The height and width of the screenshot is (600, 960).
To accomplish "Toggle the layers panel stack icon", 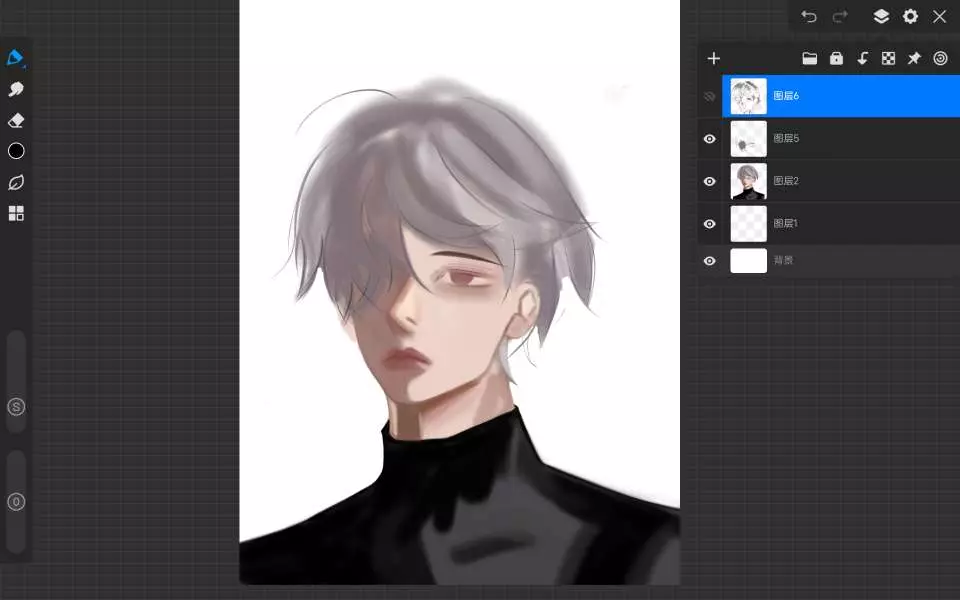I will (x=881, y=16).
